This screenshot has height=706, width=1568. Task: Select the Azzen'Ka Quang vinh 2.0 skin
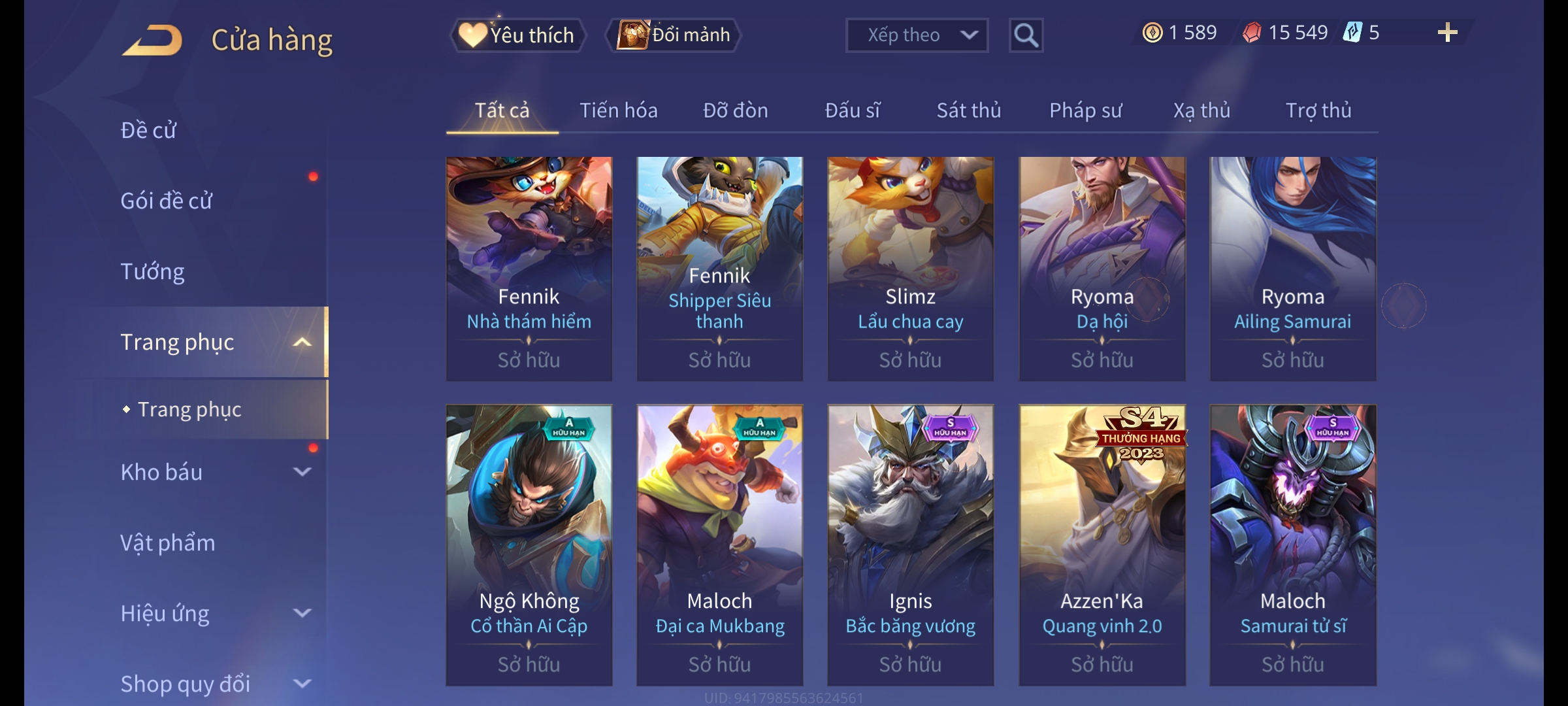1102,545
